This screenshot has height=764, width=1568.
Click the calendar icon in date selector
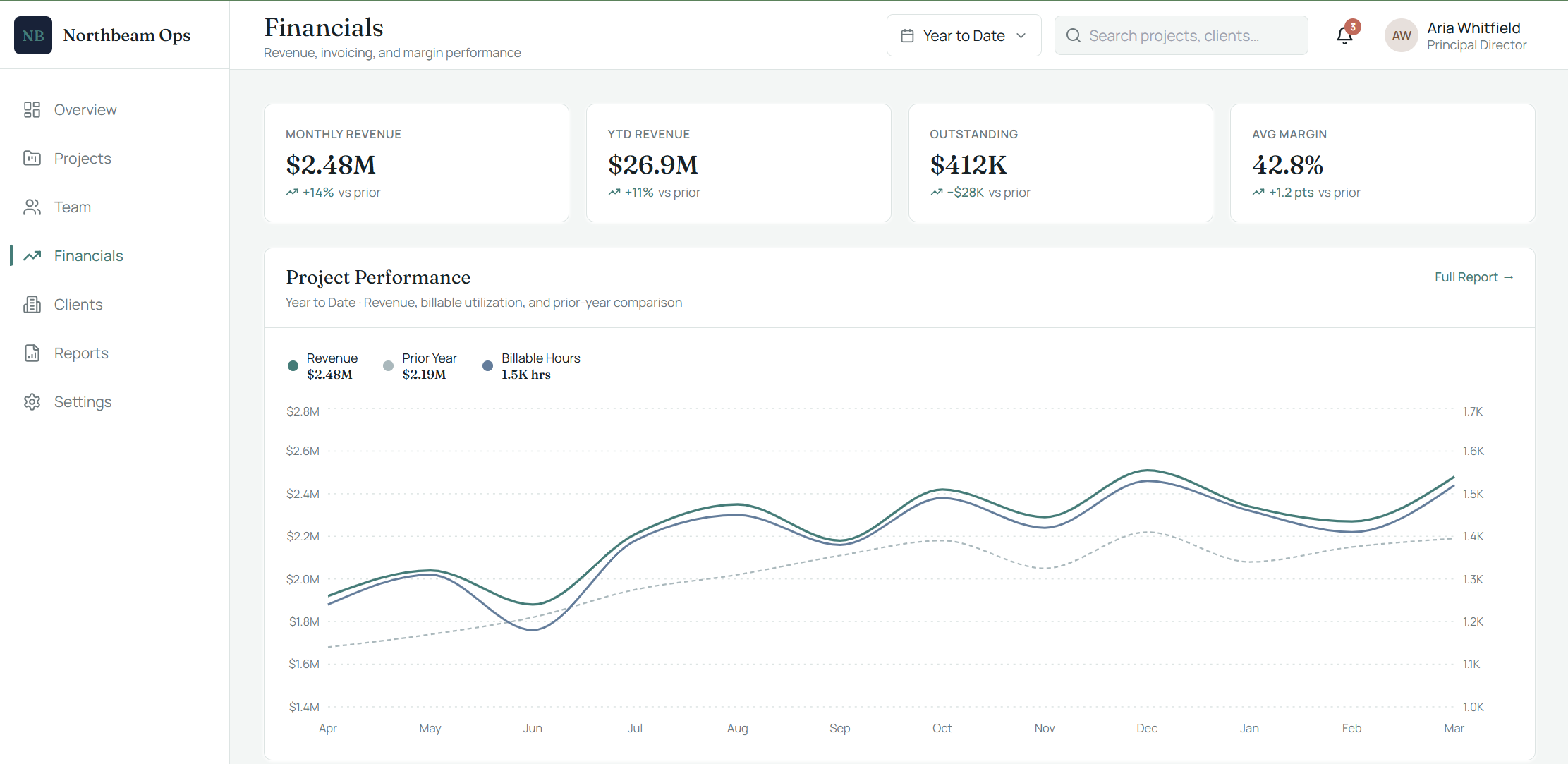[x=908, y=35]
